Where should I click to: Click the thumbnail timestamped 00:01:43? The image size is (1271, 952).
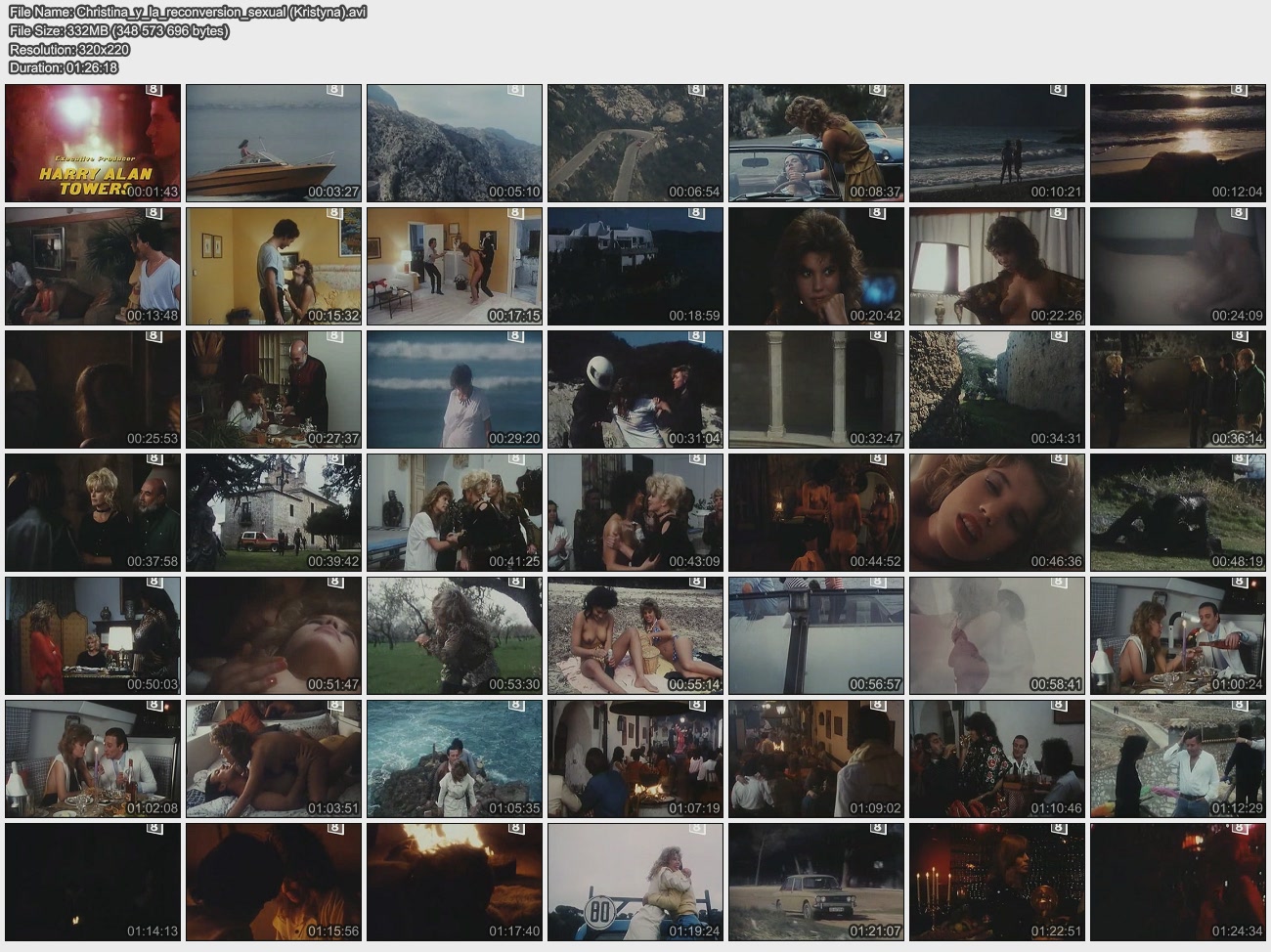tap(93, 143)
